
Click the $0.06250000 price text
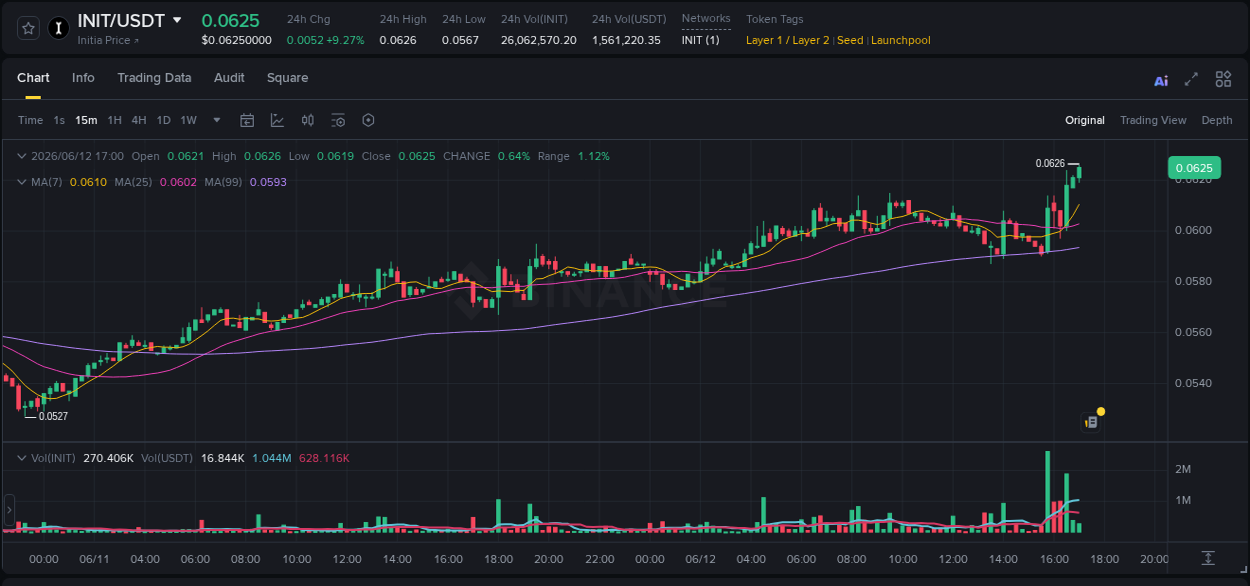pyautogui.click(x=237, y=40)
